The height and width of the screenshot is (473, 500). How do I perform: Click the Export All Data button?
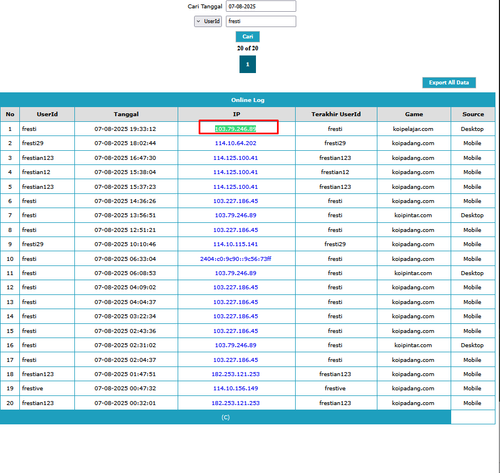pos(449,82)
